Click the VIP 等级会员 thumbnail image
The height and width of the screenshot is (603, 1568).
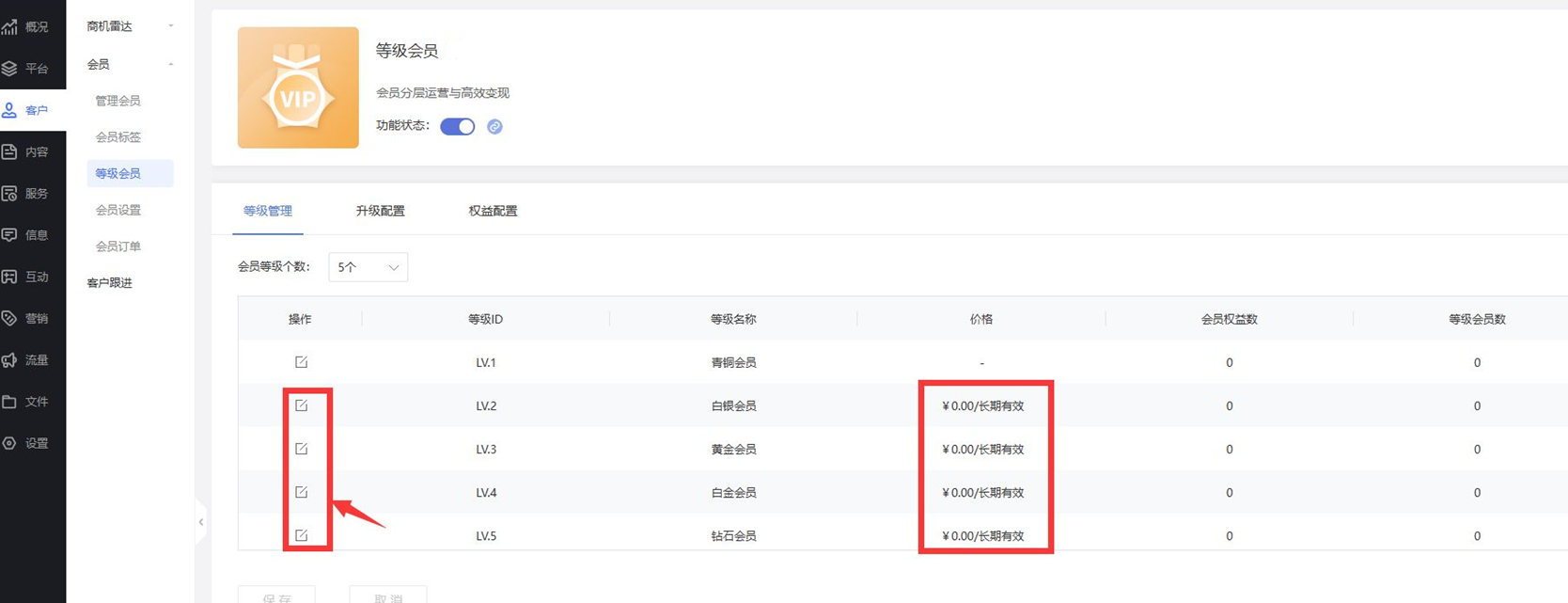[x=298, y=87]
